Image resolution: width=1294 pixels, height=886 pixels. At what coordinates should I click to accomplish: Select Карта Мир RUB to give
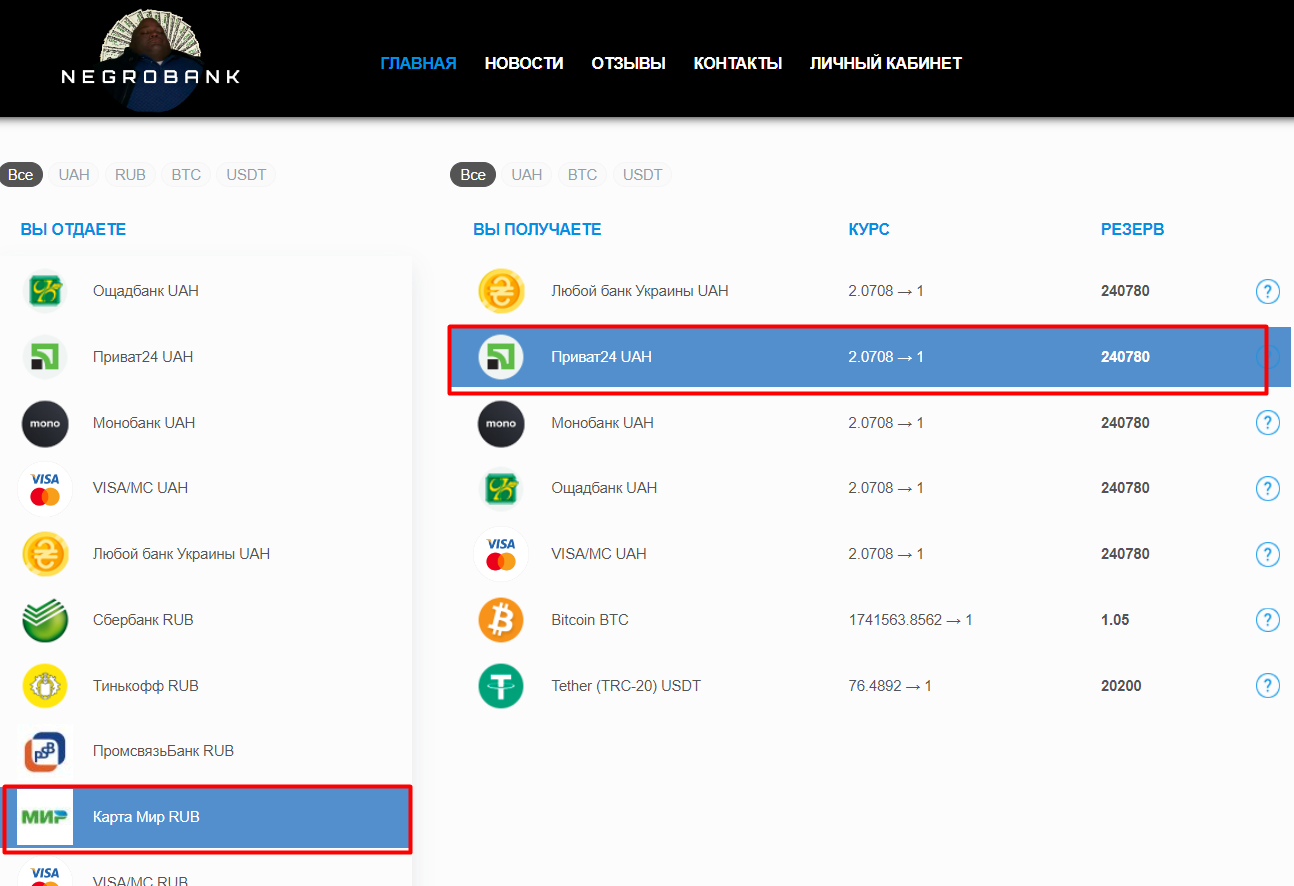pyautogui.click(x=206, y=817)
